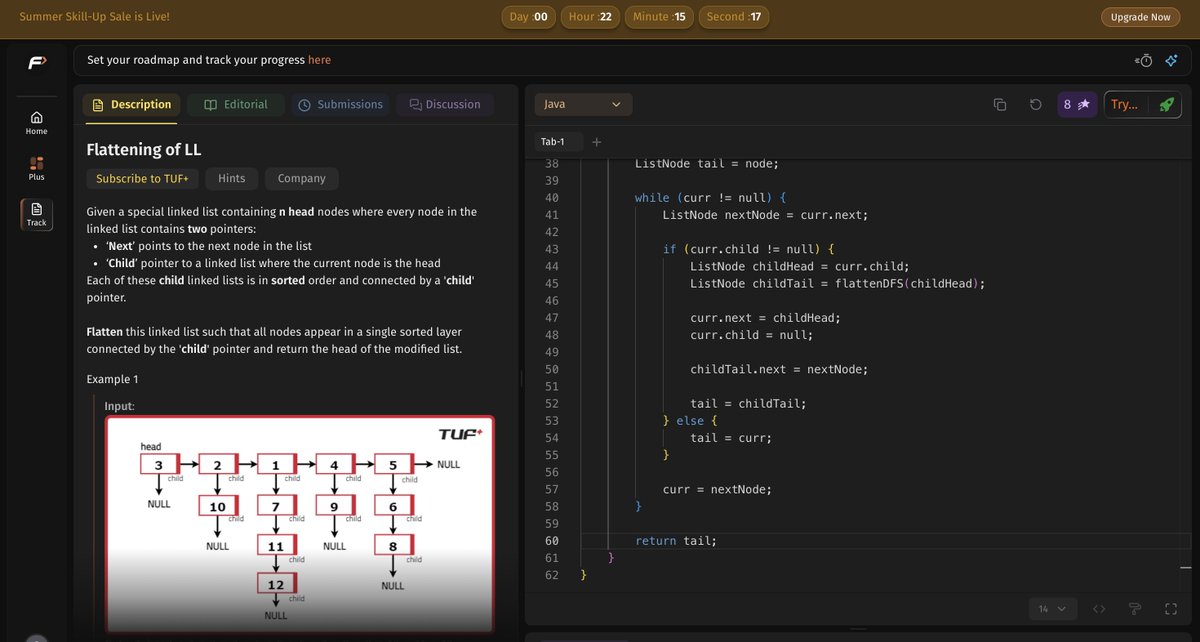Click line 'ListNode nextNode = curr.next;'
1200x642 pixels.
(765, 215)
